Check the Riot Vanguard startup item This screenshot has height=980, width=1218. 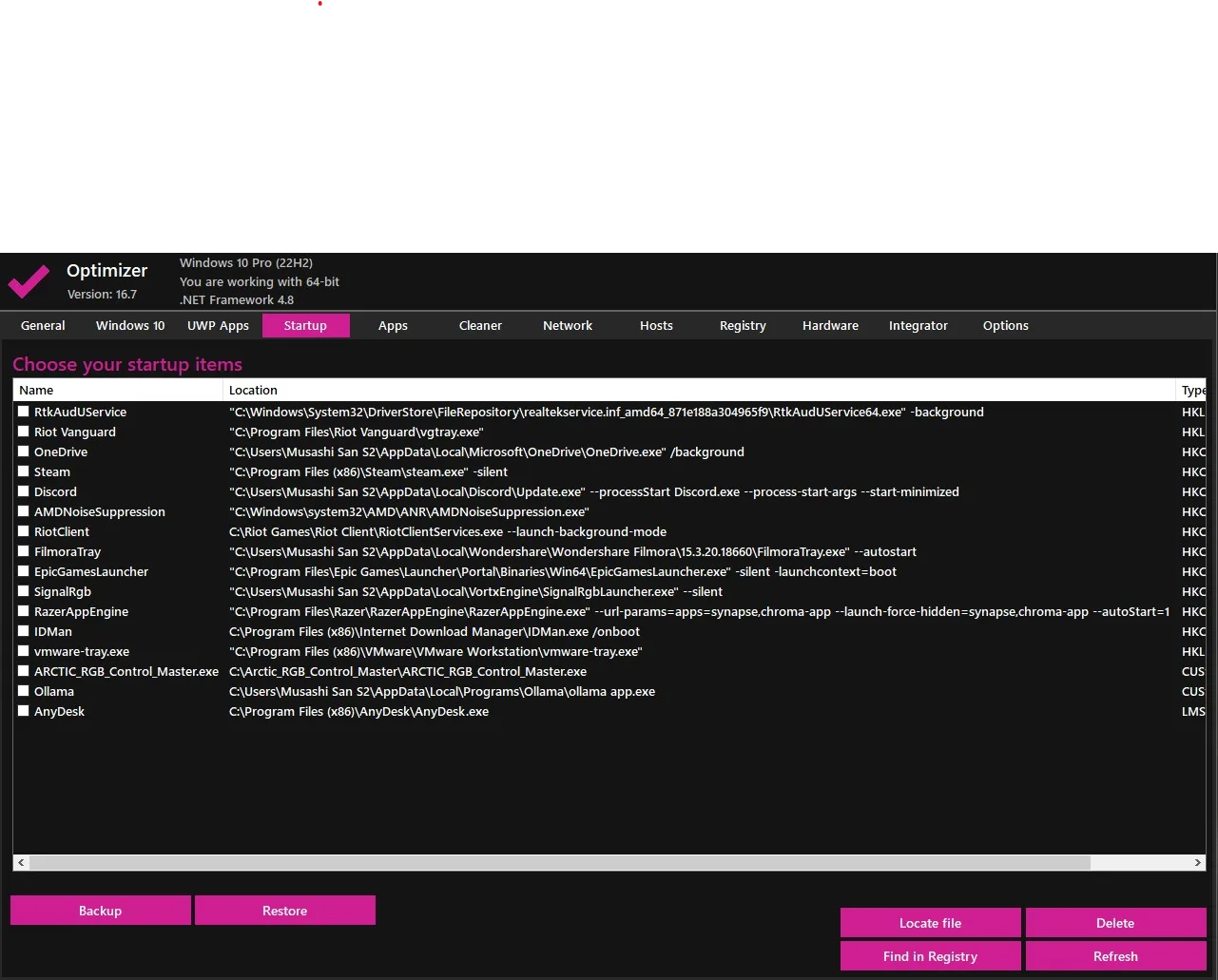pos(24,432)
